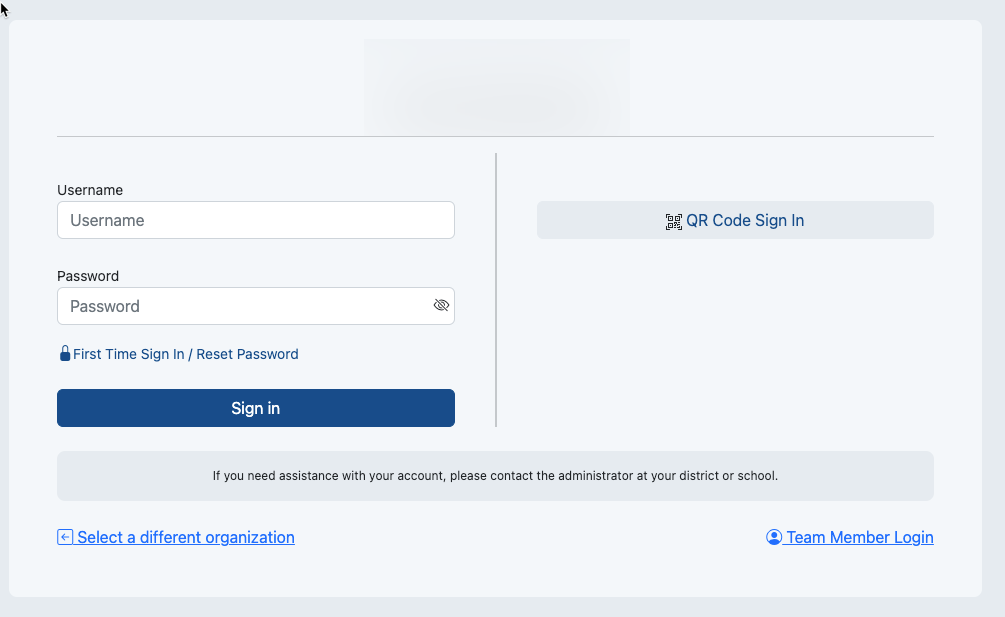The width and height of the screenshot is (1005, 617).
Task: Click the user profile icon for Team Member
Action: tap(774, 537)
